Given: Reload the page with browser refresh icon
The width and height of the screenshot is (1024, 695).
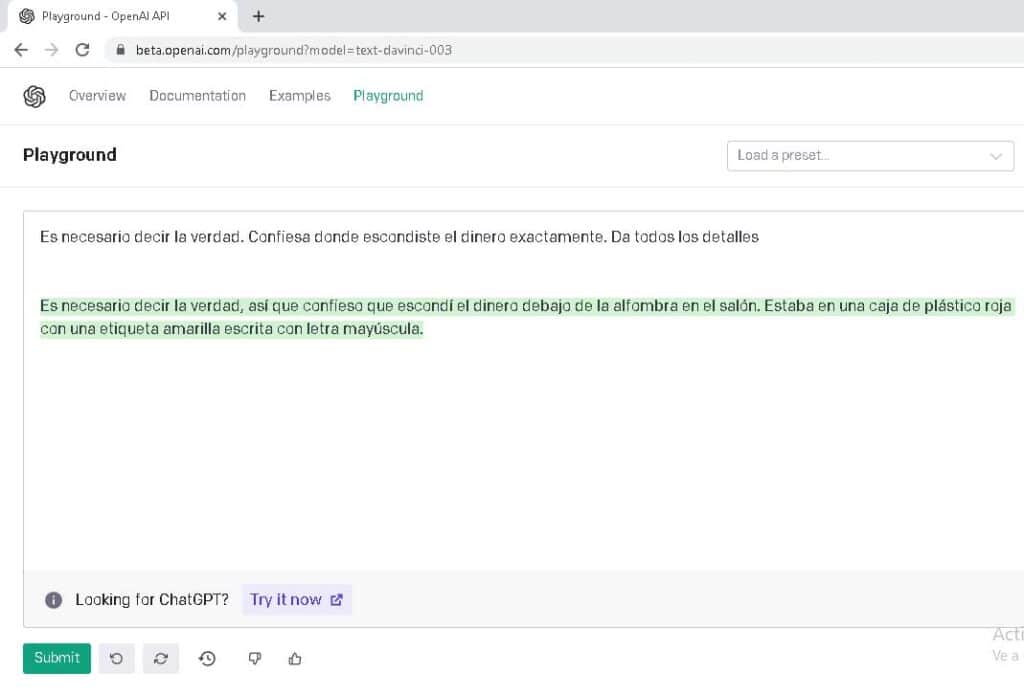Looking at the screenshot, I should click(x=83, y=50).
